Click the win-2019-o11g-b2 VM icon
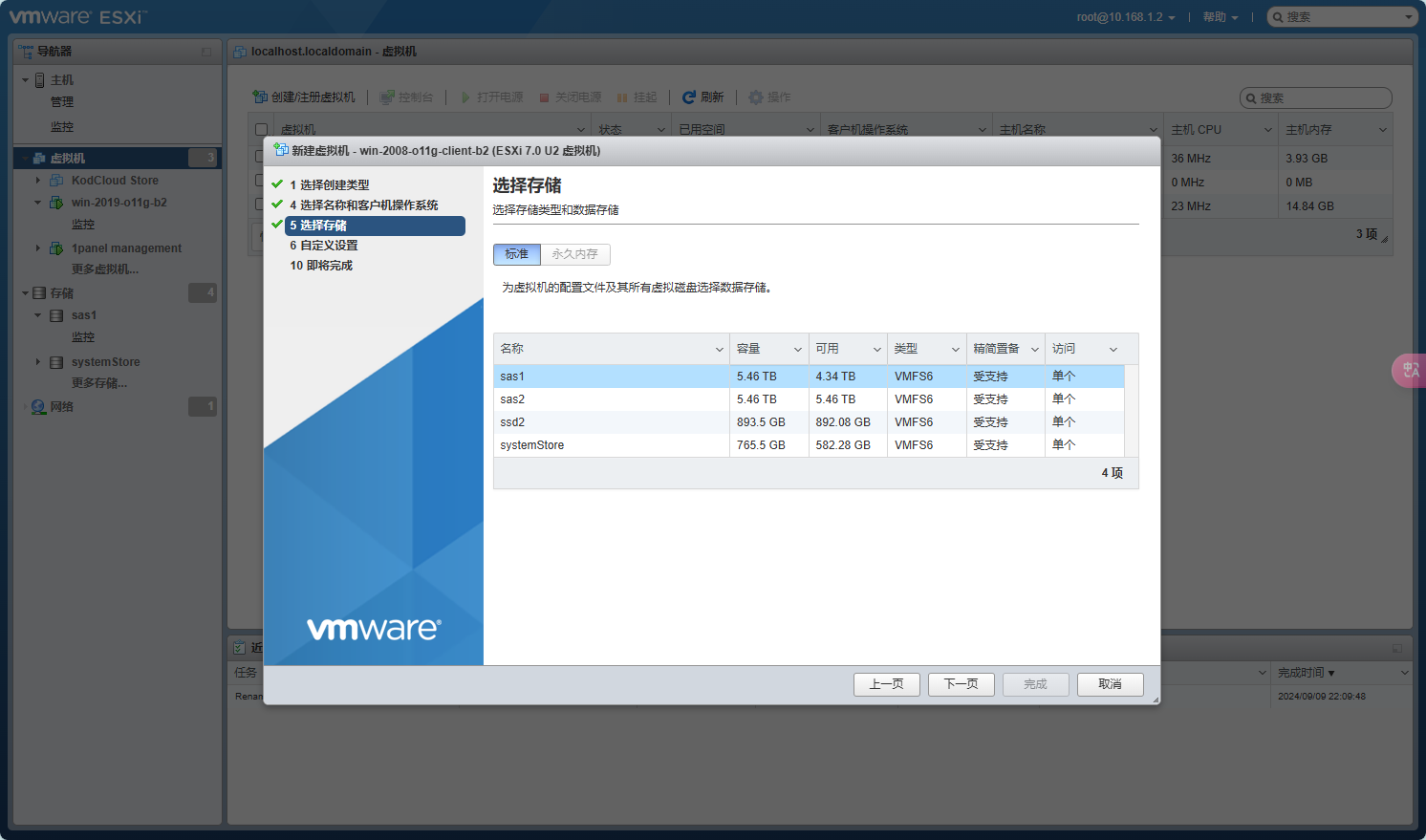The image size is (1426, 840). click(x=56, y=203)
